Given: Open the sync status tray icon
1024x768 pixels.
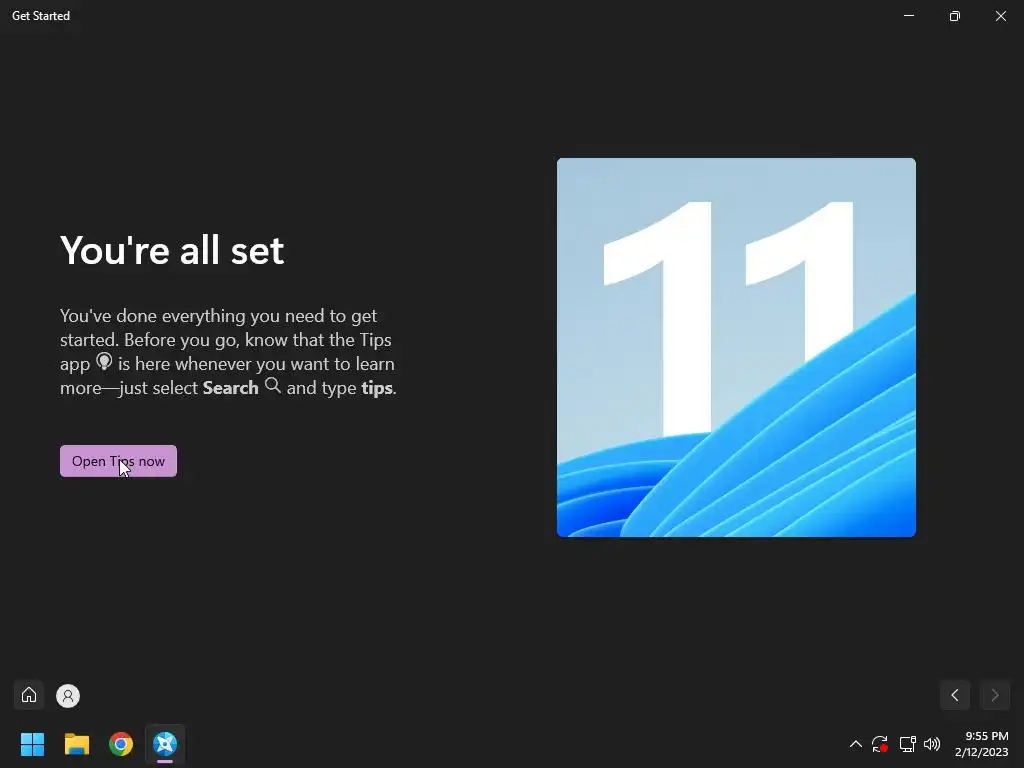Looking at the screenshot, I should 880,744.
